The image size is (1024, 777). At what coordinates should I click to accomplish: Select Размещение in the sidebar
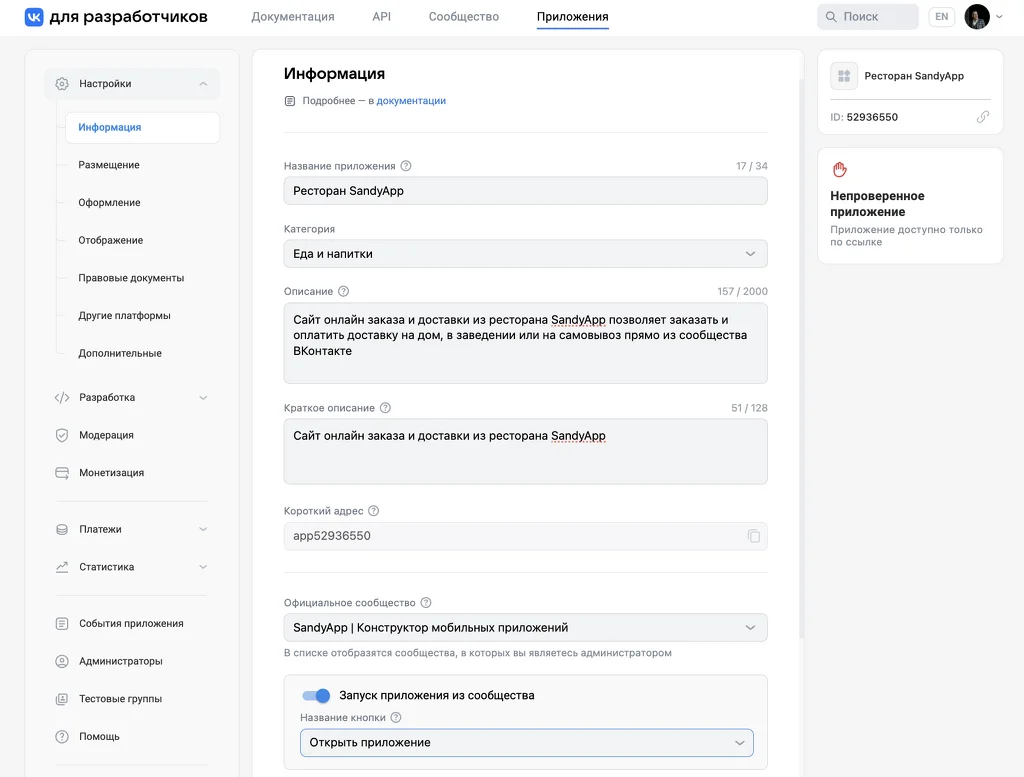tap(109, 165)
